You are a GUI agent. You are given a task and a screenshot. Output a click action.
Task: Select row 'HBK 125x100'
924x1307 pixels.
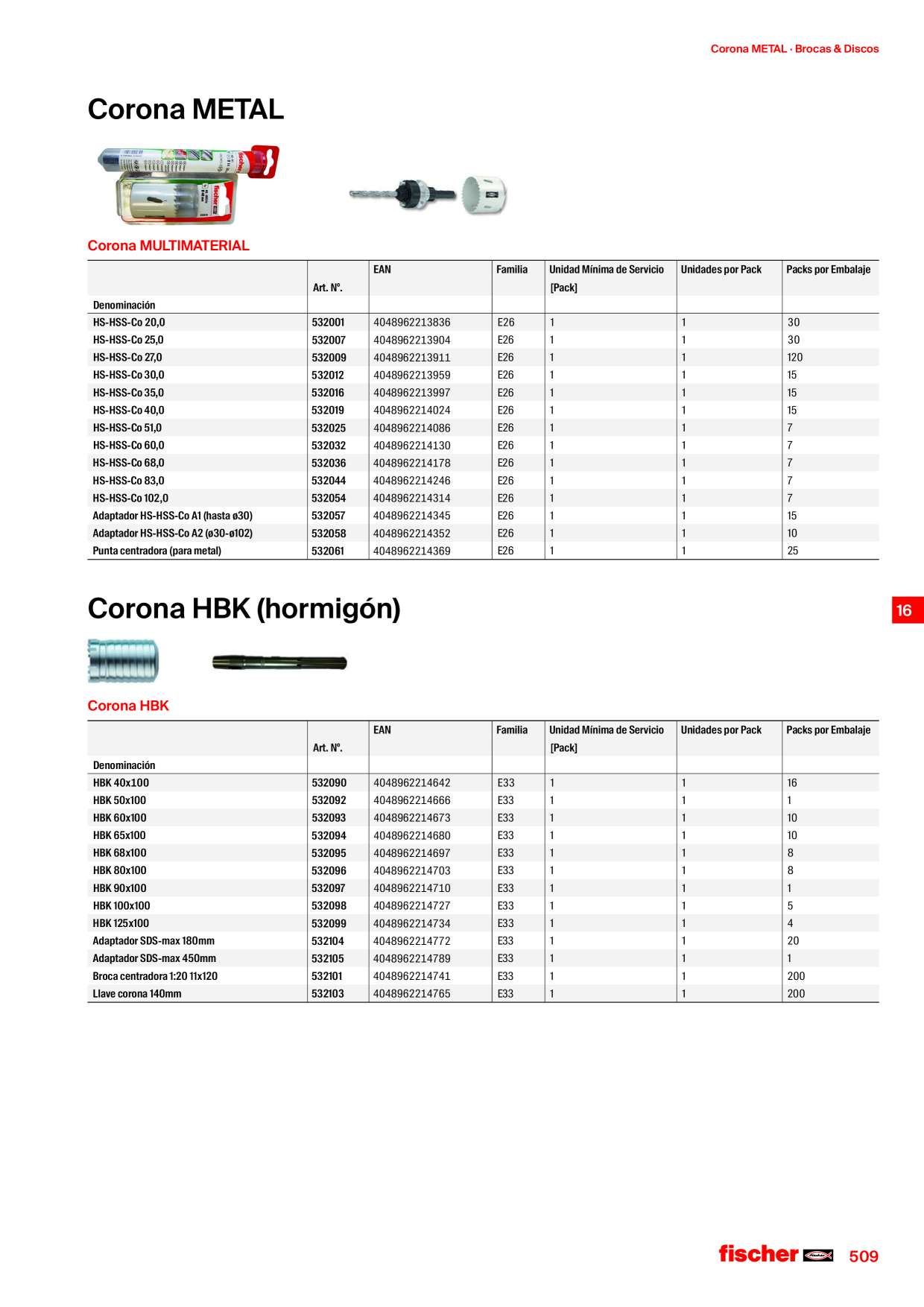(x=483, y=923)
